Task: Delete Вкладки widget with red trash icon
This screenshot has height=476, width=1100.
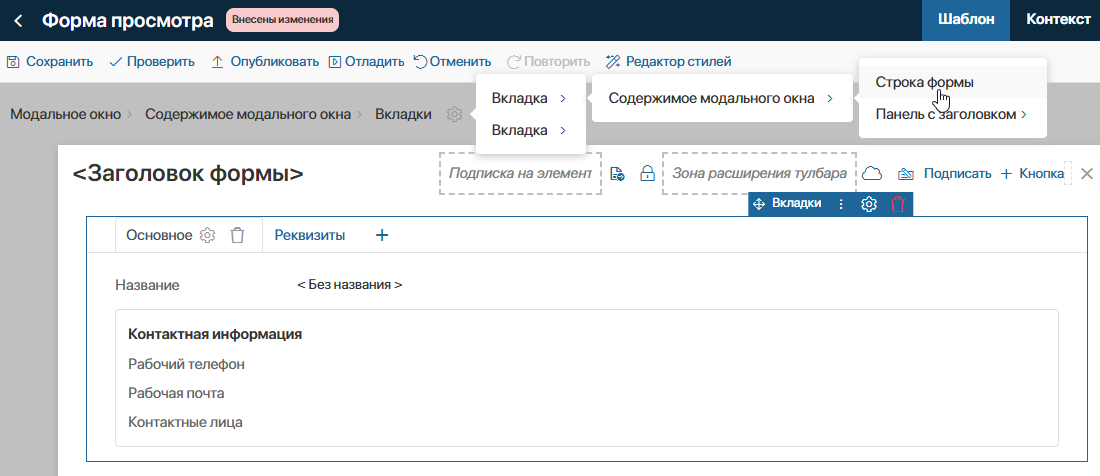Action: click(897, 204)
